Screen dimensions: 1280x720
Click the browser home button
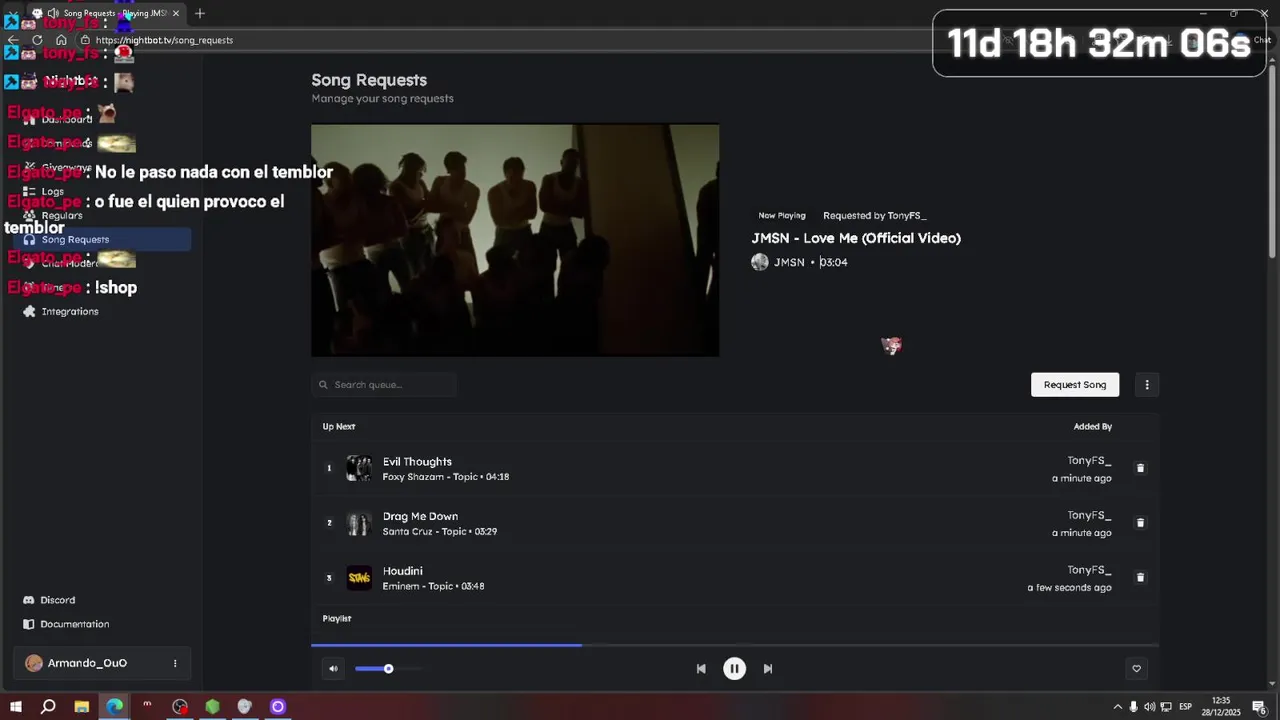point(61,40)
